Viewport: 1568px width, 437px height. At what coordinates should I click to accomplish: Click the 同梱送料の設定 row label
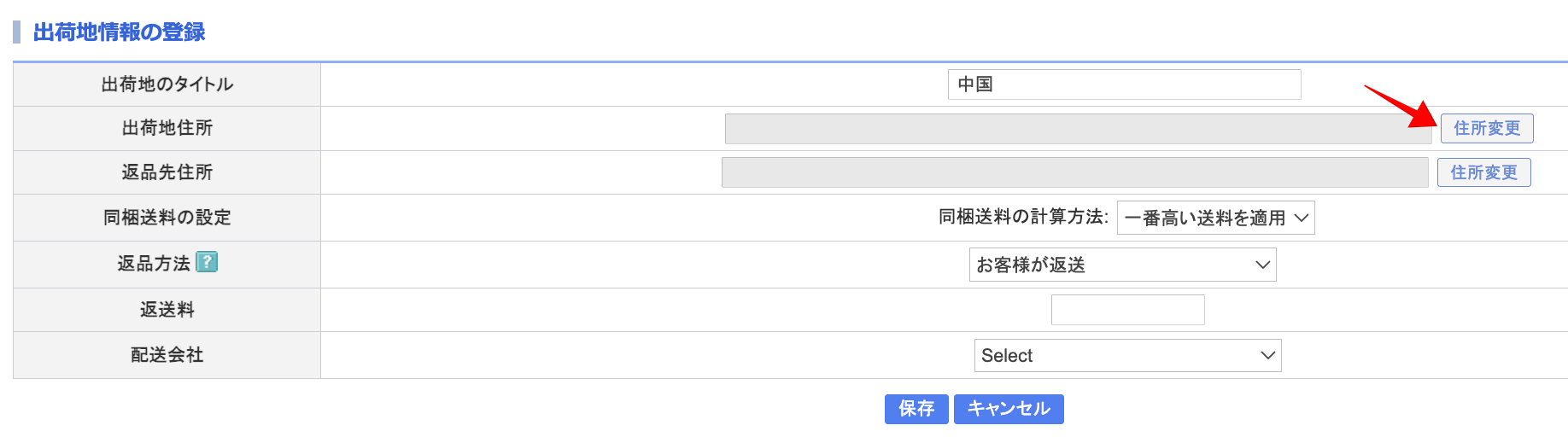coord(167,218)
